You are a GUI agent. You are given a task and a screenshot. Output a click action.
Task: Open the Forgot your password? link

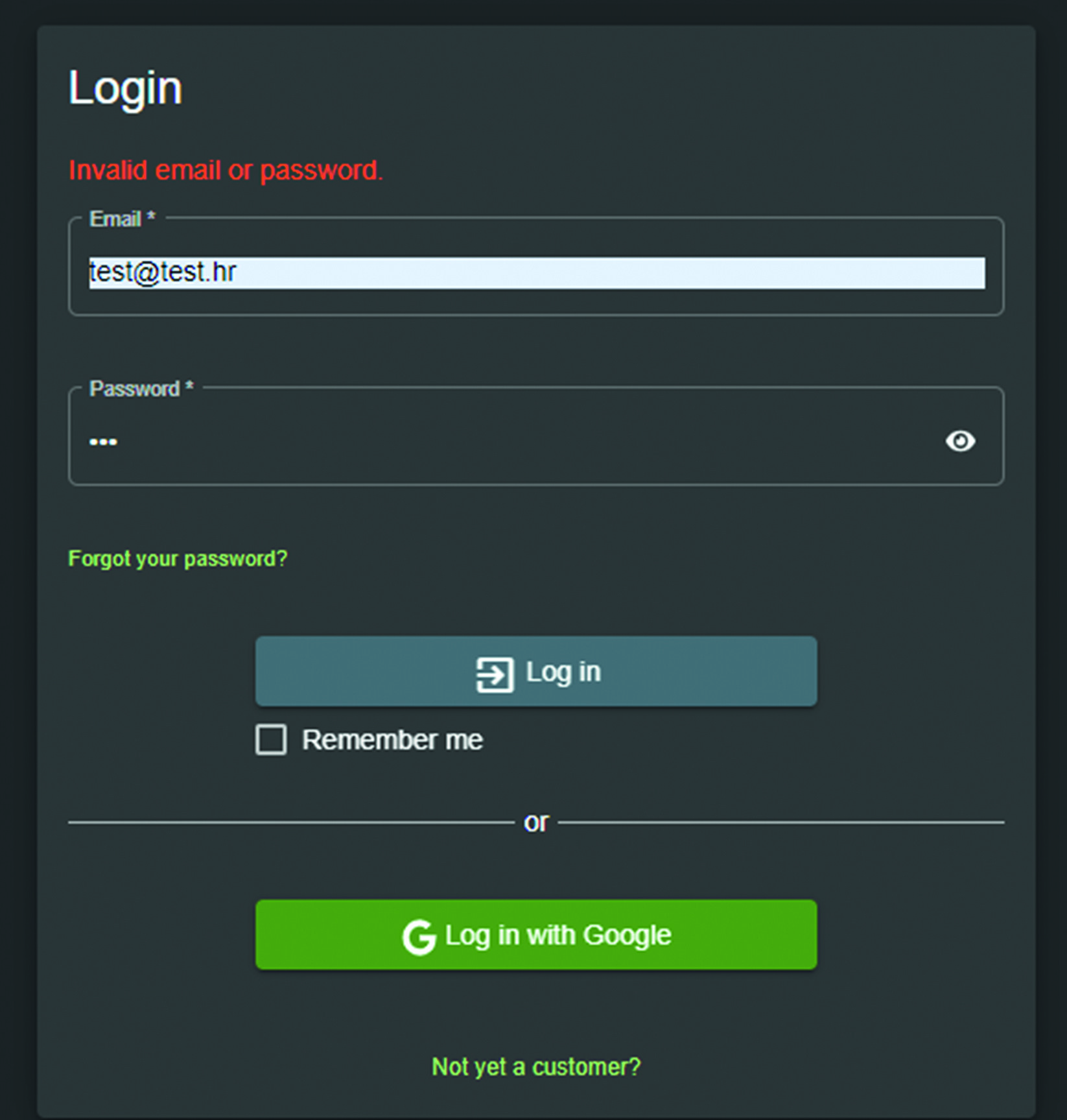click(178, 558)
